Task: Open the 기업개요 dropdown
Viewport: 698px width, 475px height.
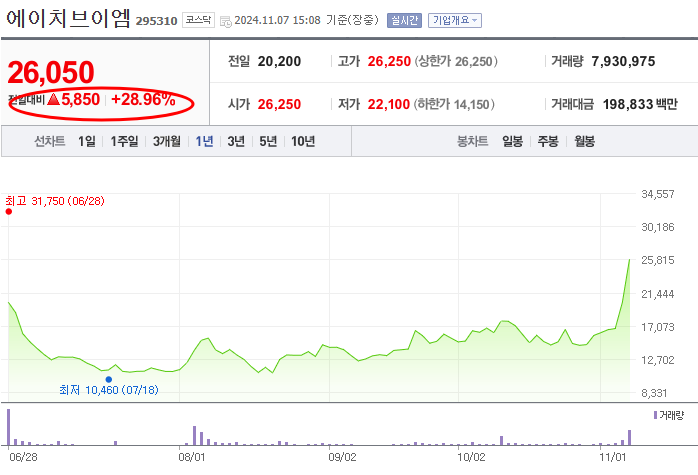Action: point(455,20)
